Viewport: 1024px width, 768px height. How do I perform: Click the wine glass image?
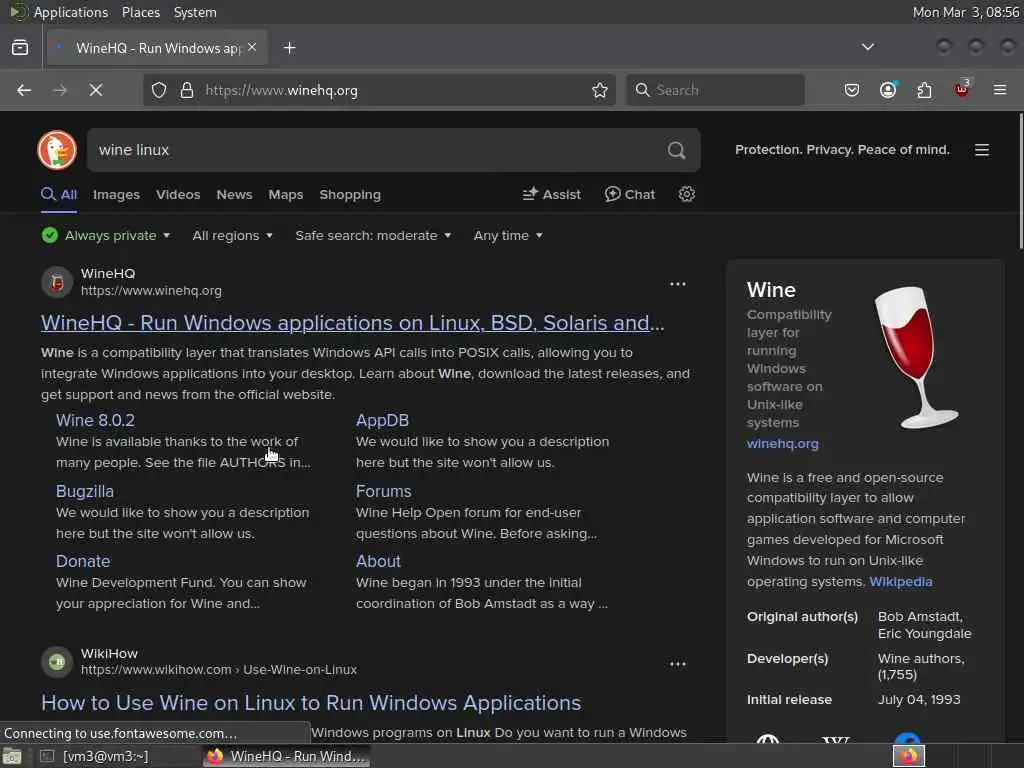[x=916, y=357]
